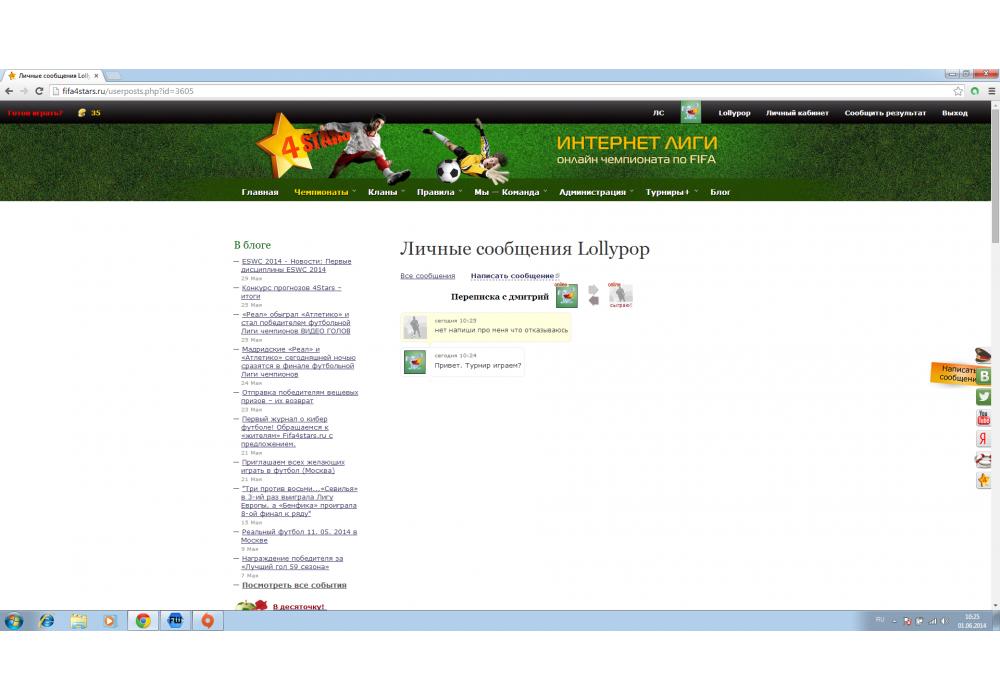This screenshot has width=1000, height=700.
Task: Open Origin app in taskbar
Action: point(207,620)
